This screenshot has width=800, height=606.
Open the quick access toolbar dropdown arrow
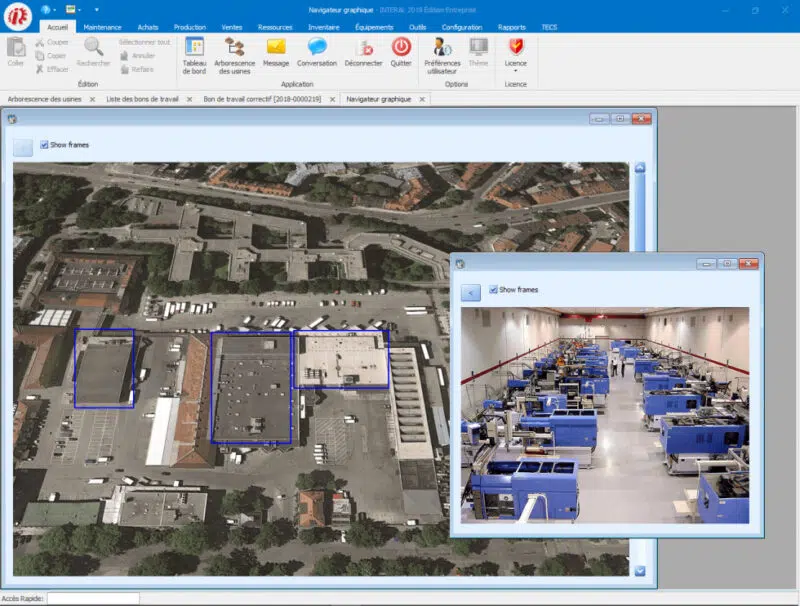[x=96, y=9]
